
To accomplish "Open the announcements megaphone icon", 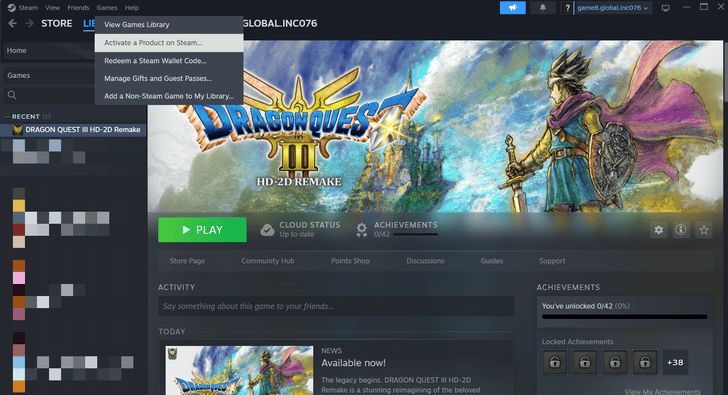I will pos(513,8).
